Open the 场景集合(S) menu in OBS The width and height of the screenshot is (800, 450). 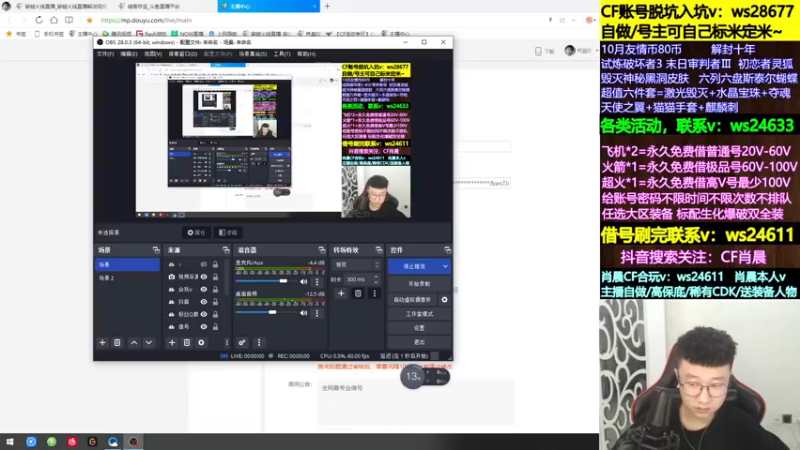coord(253,54)
